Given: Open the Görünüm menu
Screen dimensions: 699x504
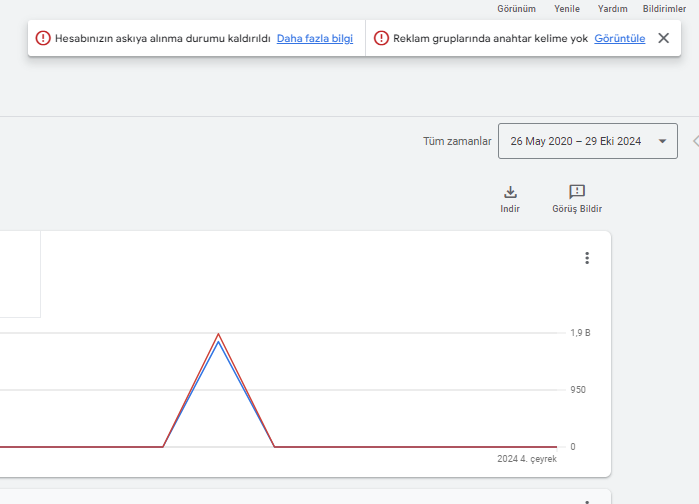Looking at the screenshot, I should 516,9.
